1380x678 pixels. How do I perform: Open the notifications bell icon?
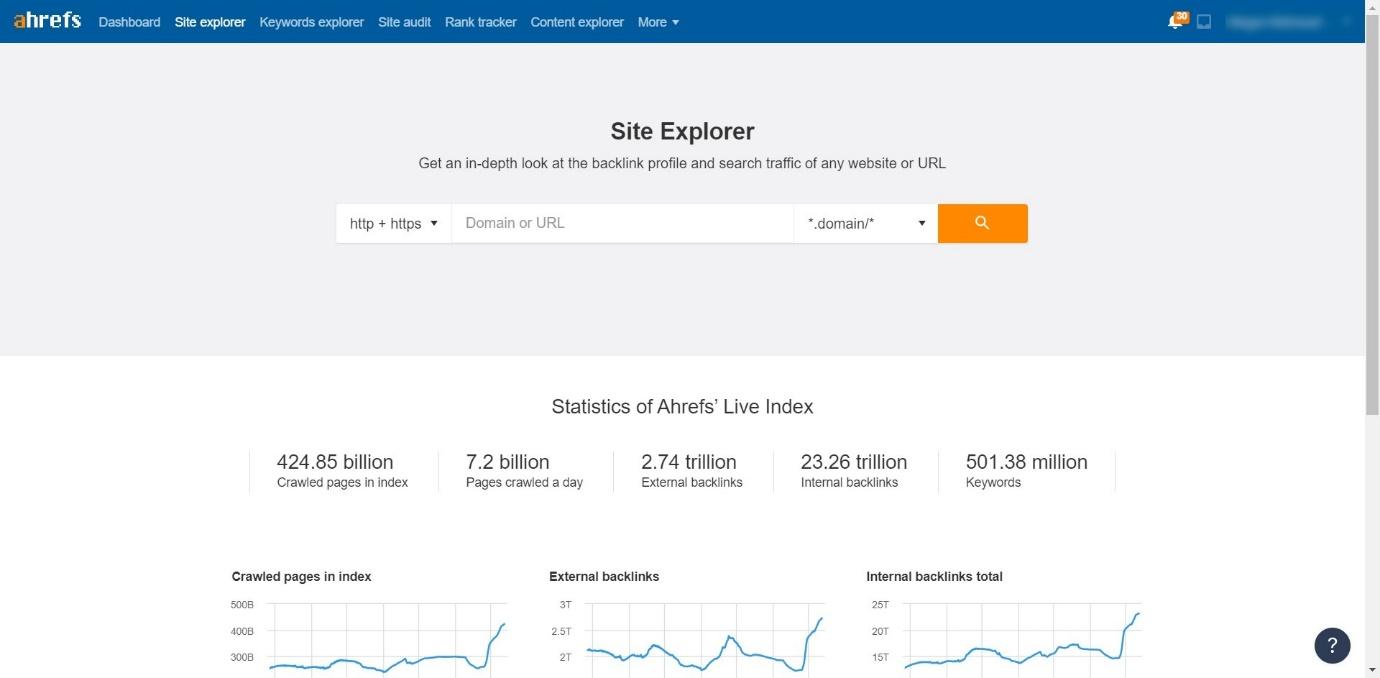1176,21
